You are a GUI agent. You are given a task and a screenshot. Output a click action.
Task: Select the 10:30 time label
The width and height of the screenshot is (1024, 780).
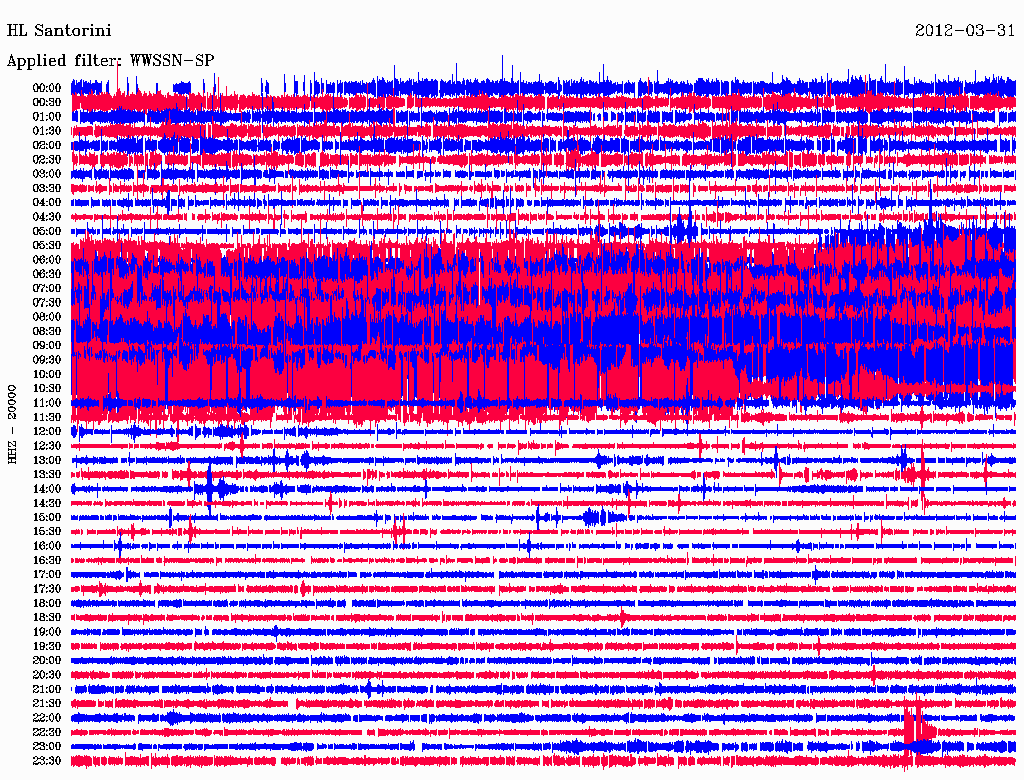pyautogui.click(x=47, y=389)
